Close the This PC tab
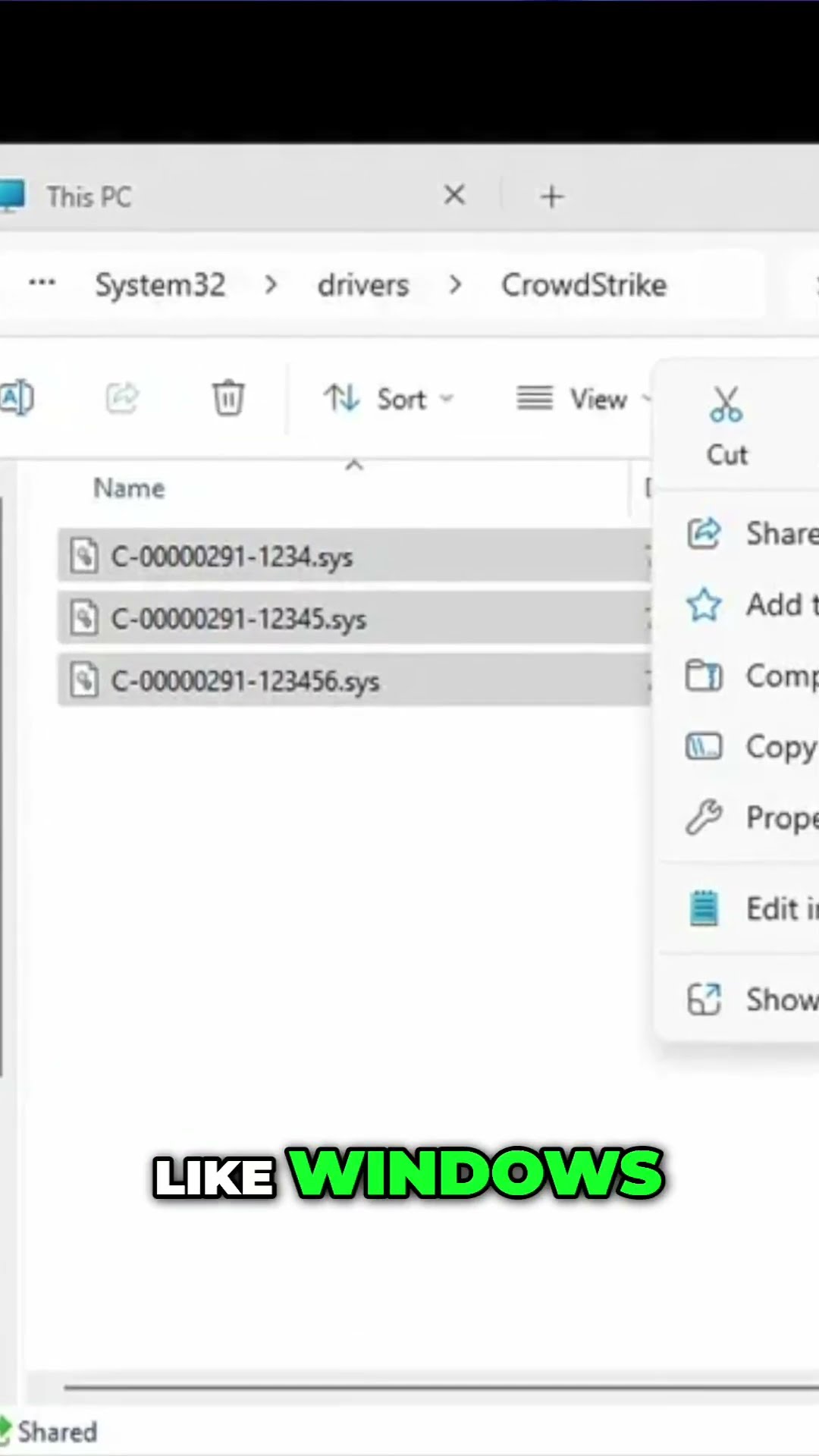The height and width of the screenshot is (1456, 819). pos(454,196)
